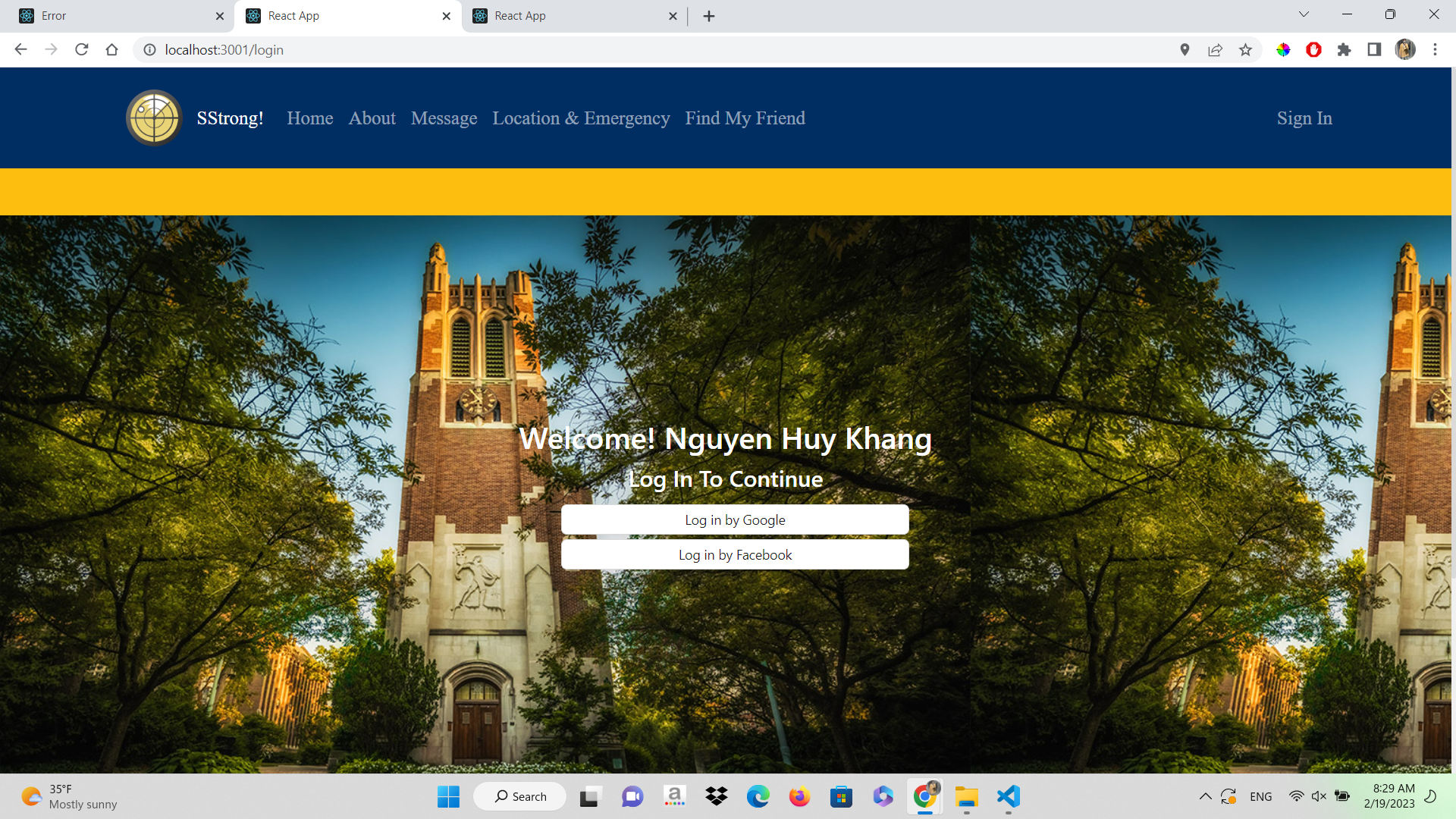Reload the page with refresh icon
The width and height of the screenshot is (1456, 819).
coord(82,50)
